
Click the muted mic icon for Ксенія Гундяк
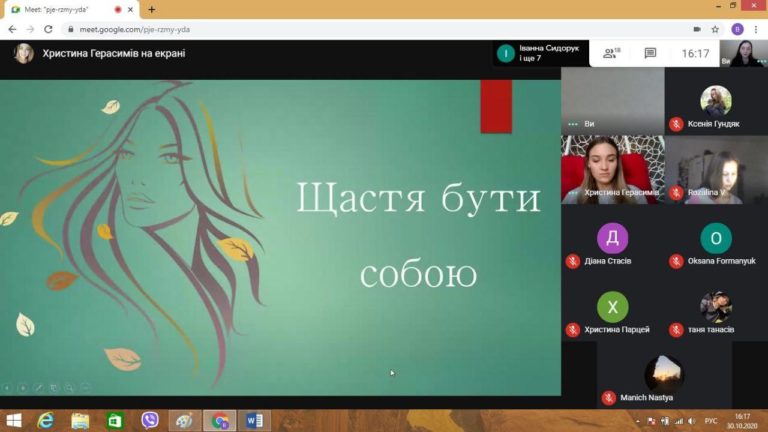pyautogui.click(x=676, y=124)
